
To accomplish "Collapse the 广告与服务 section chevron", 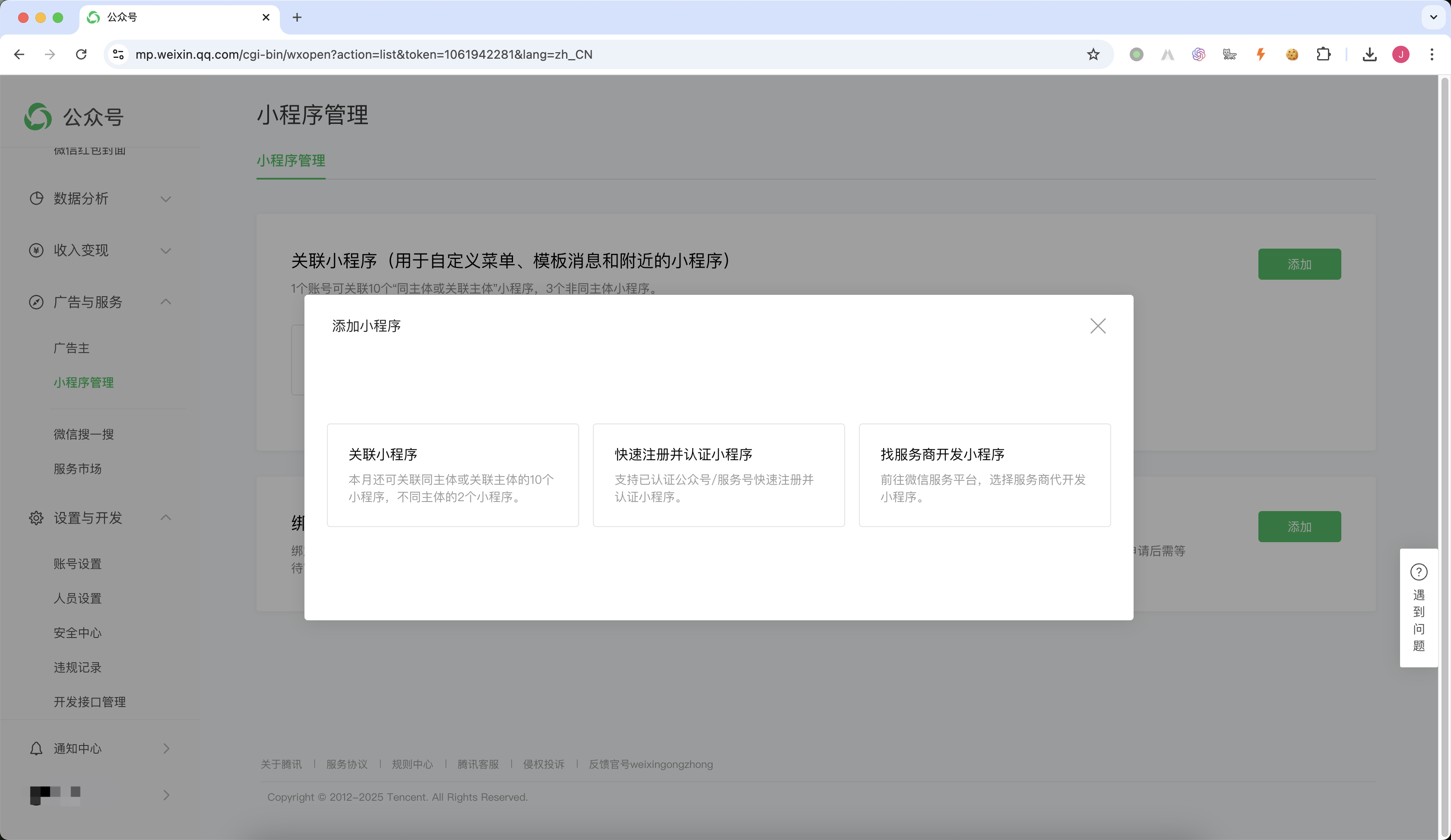I will (166, 301).
